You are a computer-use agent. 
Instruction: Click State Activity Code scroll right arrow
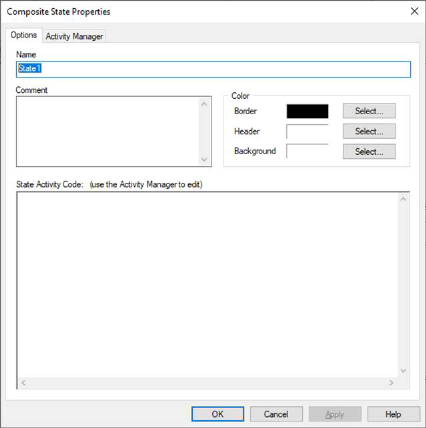[391, 383]
